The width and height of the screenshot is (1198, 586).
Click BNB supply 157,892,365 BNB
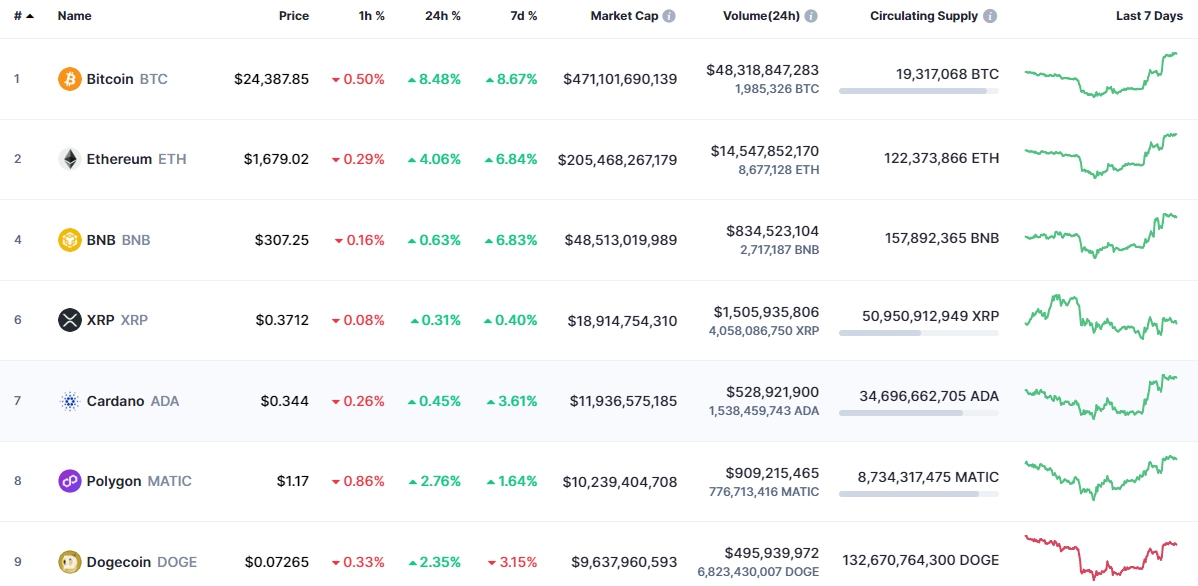click(940, 239)
